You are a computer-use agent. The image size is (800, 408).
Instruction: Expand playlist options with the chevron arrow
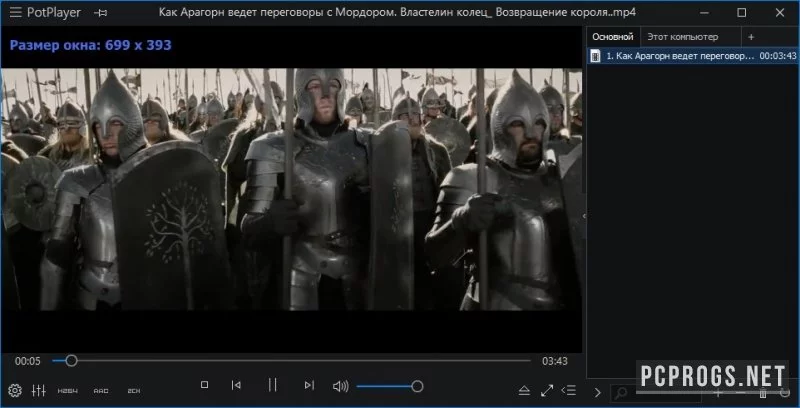coord(597,393)
